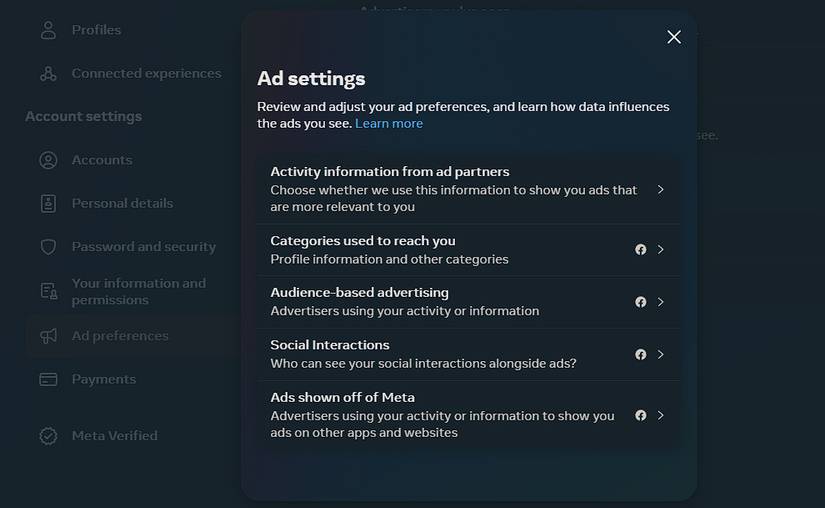Image resolution: width=825 pixels, height=508 pixels.
Task: Click the Password and security shield icon
Action: [48, 247]
